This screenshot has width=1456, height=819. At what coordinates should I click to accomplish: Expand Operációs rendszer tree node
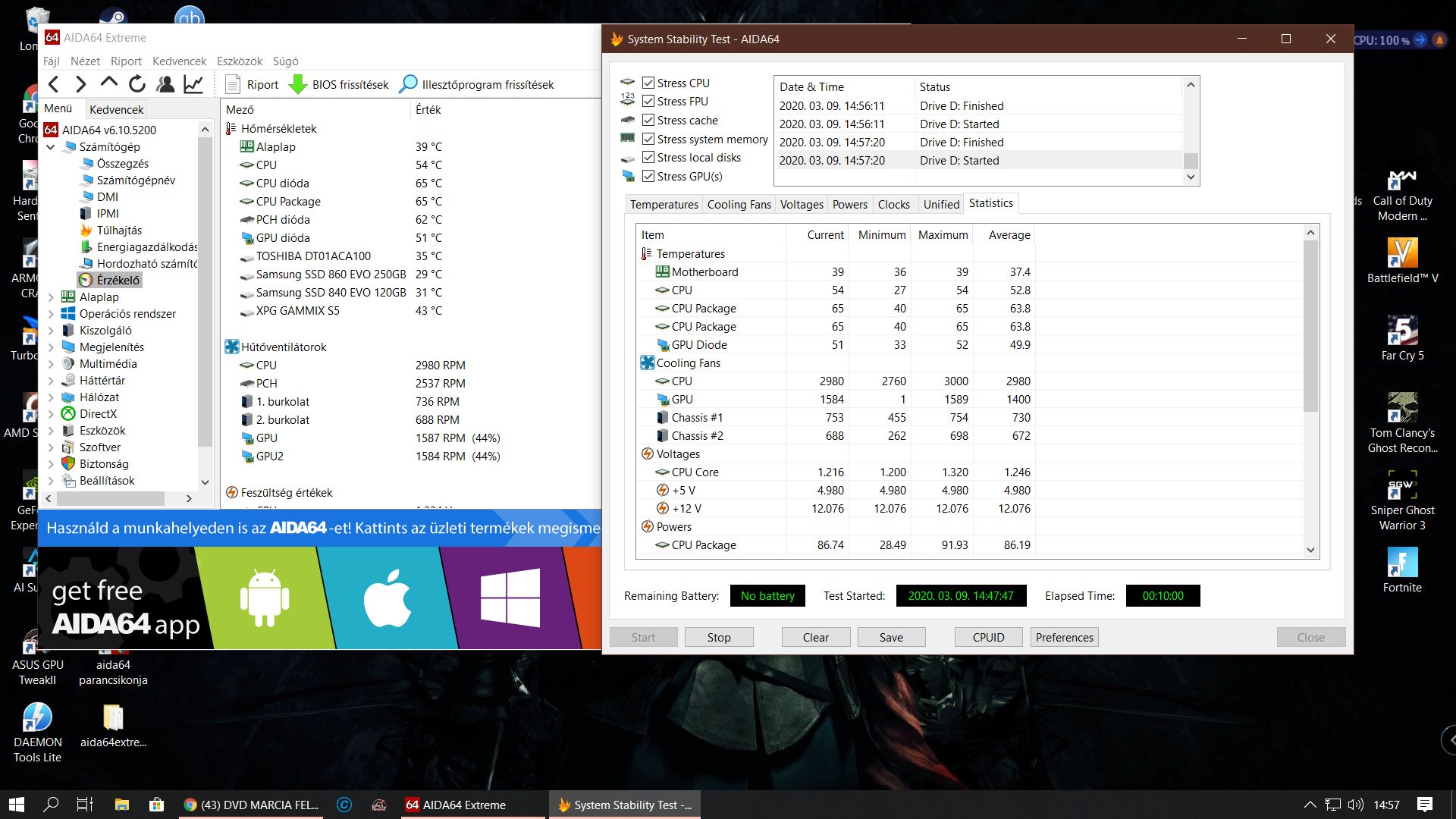pyautogui.click(x=51, y=313)
